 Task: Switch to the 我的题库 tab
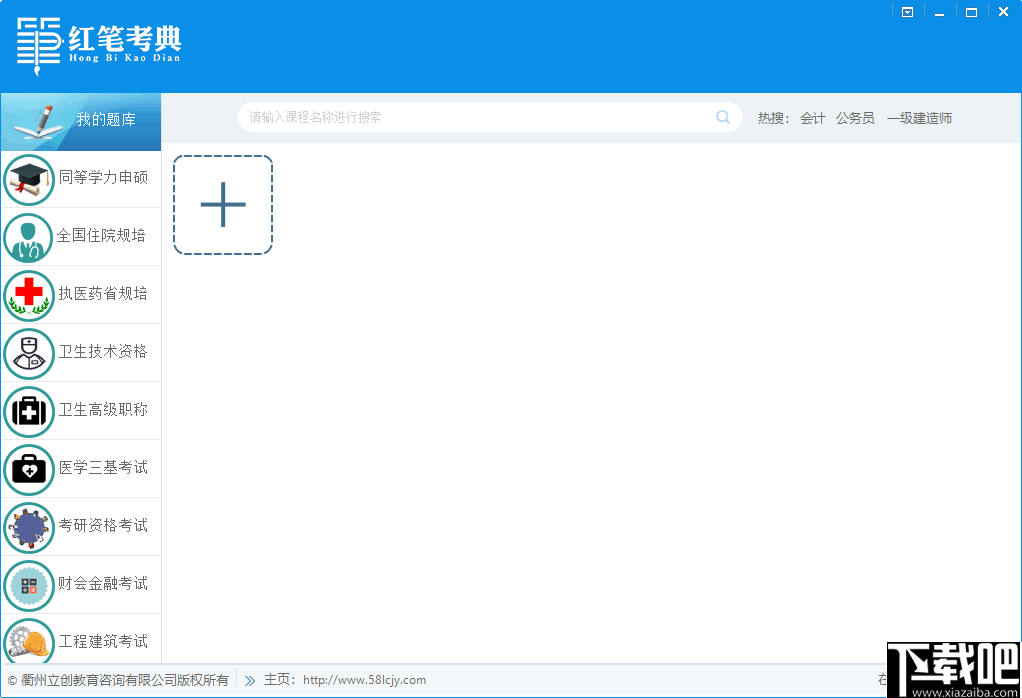coord(80,121)
